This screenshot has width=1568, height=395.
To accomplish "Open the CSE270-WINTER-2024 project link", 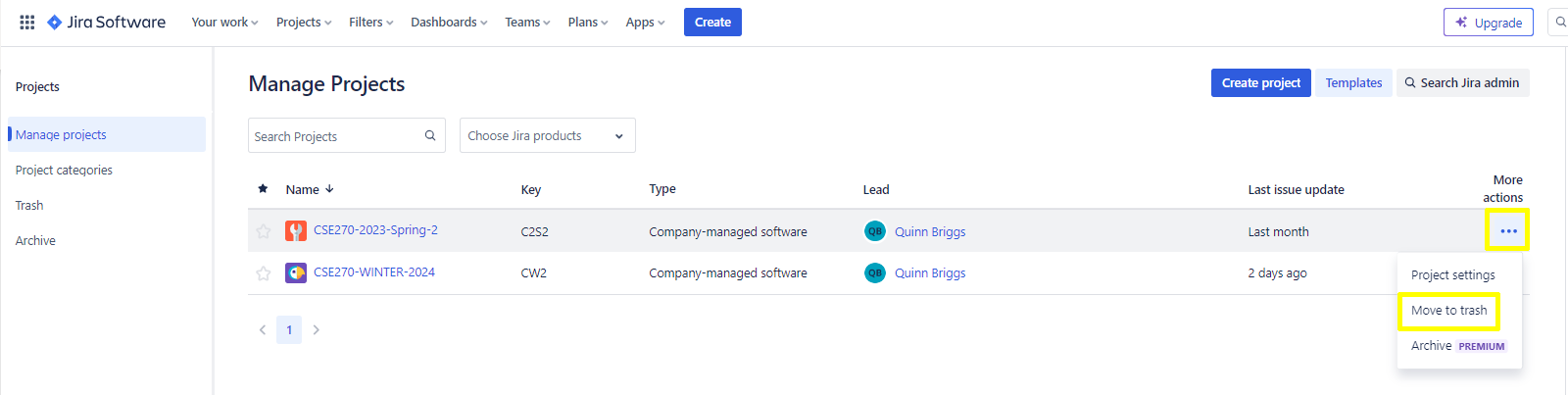I will click(374, 272).
